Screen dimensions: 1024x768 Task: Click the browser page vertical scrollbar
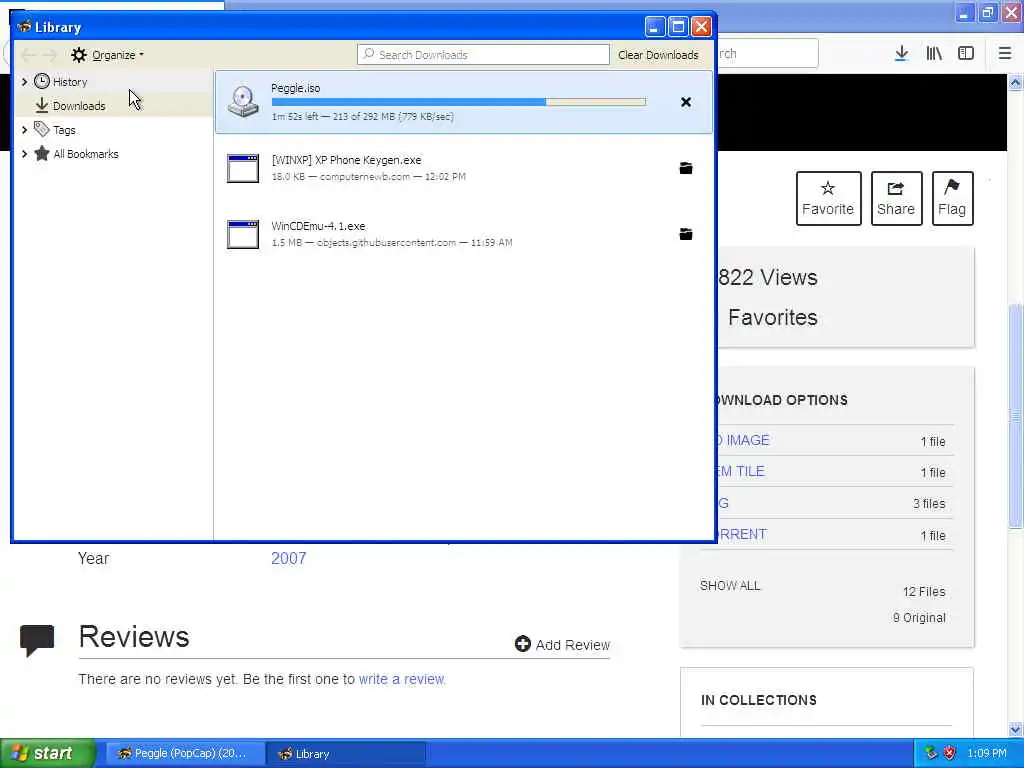1015,415
